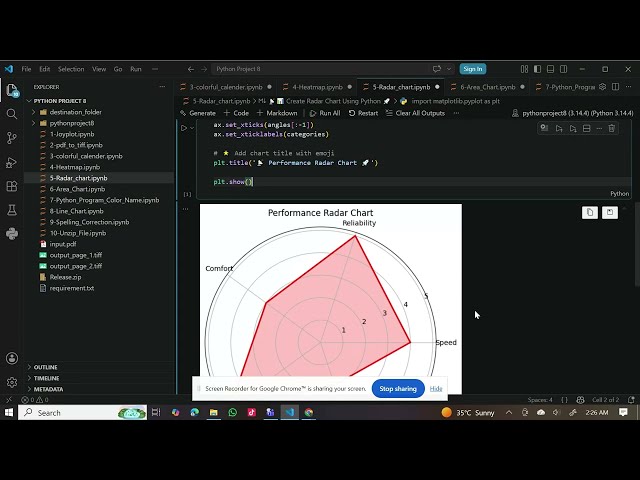Click the Hide link in sharing bar
The image size is (640, 480).
pyautogui.click(x=436, y=389)
